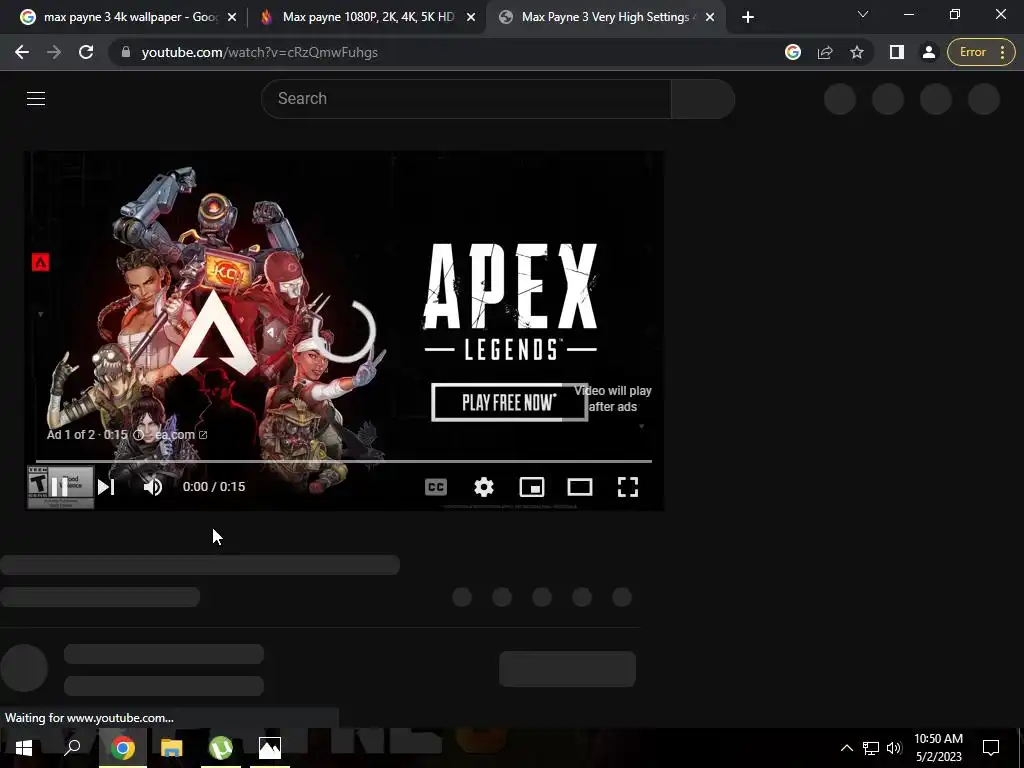Click the video progress bar
Viewport: 1024px width, 768px height.
tap(344, 461)
